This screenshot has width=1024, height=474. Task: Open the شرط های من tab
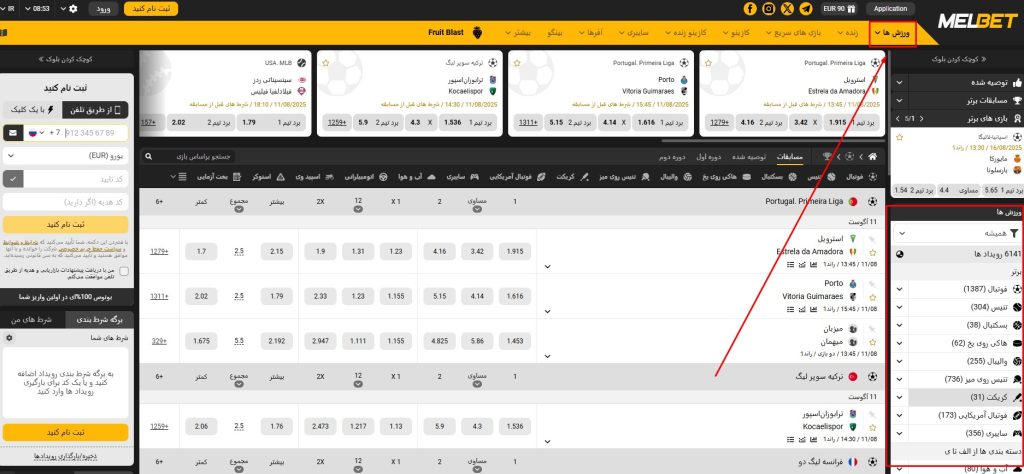(x=33, y=319)
